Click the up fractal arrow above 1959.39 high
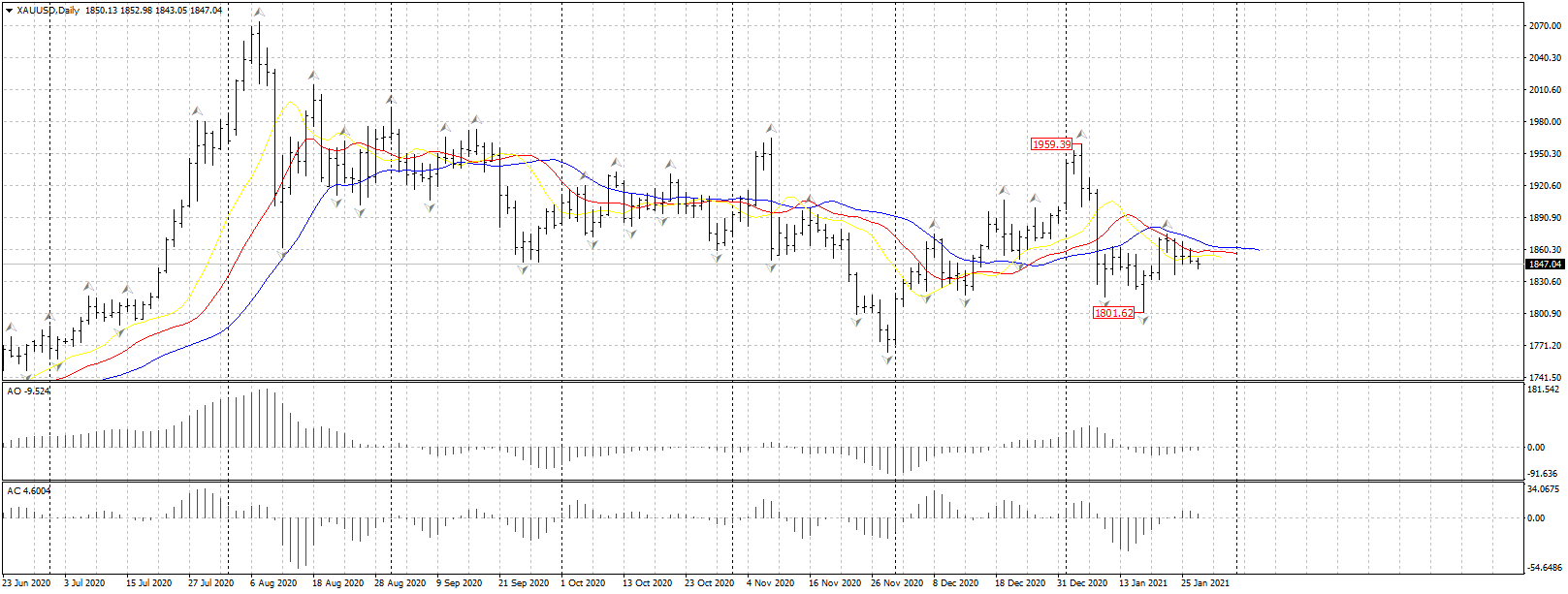Viewport: 1568px width, 594px height. (1080, 134)
